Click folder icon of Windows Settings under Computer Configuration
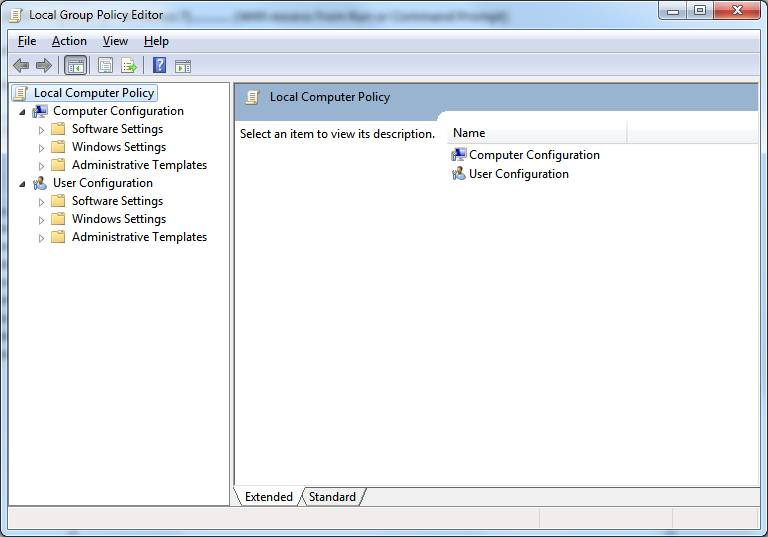This screenshot has width=768, height=537. 58,147
